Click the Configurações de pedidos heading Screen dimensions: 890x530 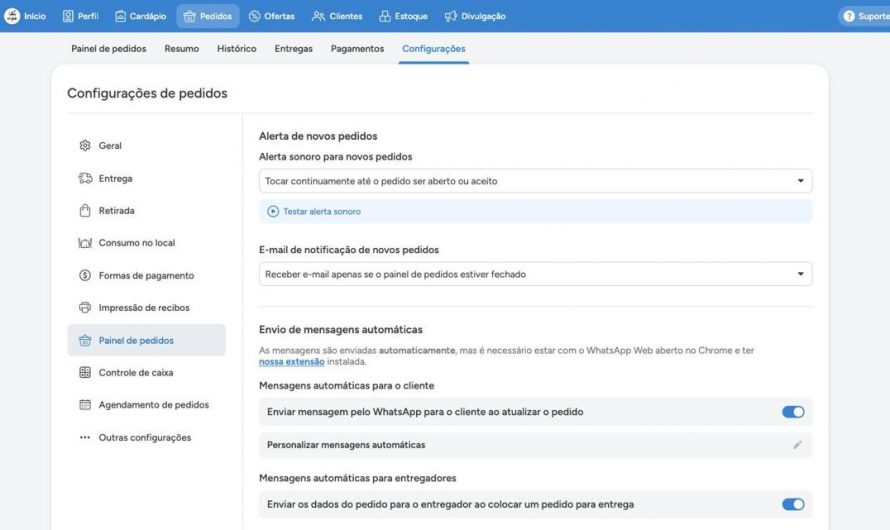pos(148,93)
